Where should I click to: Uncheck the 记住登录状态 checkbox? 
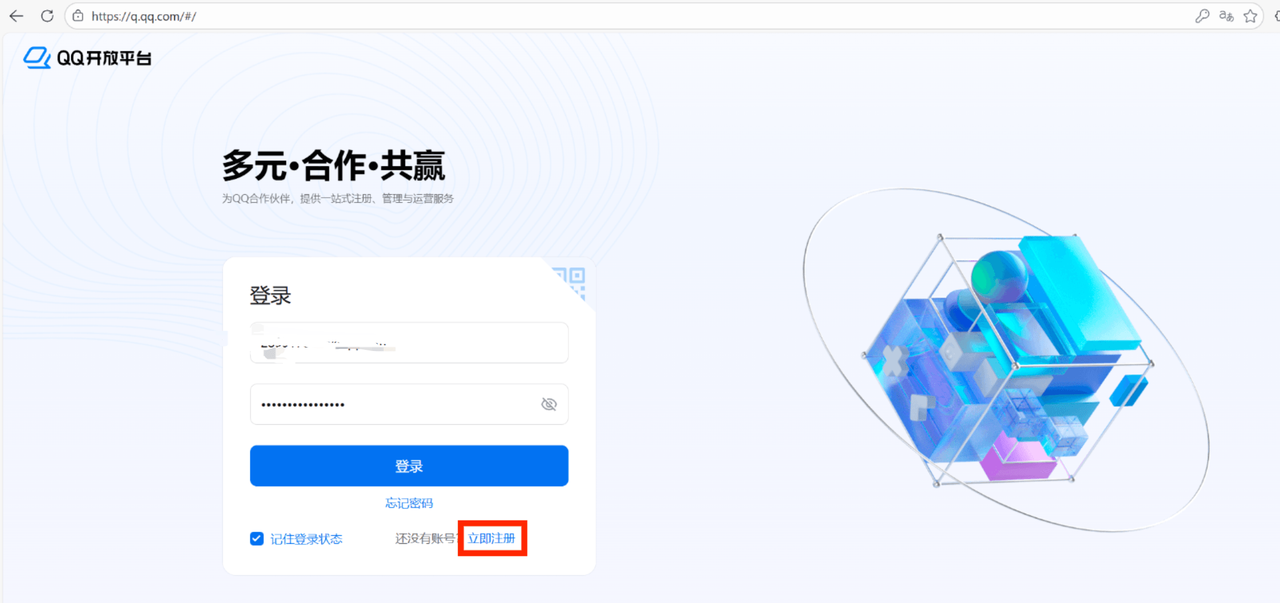(257, 539)
